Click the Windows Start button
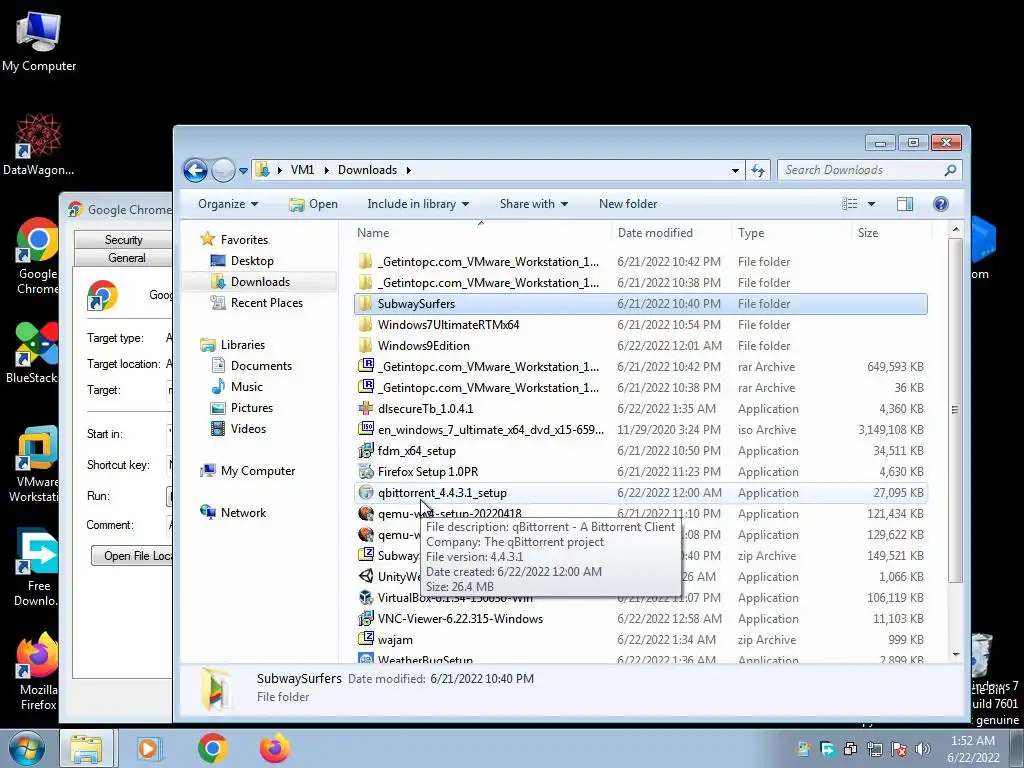The height and width of the screenshot is (768, 1024). (26, 748)
